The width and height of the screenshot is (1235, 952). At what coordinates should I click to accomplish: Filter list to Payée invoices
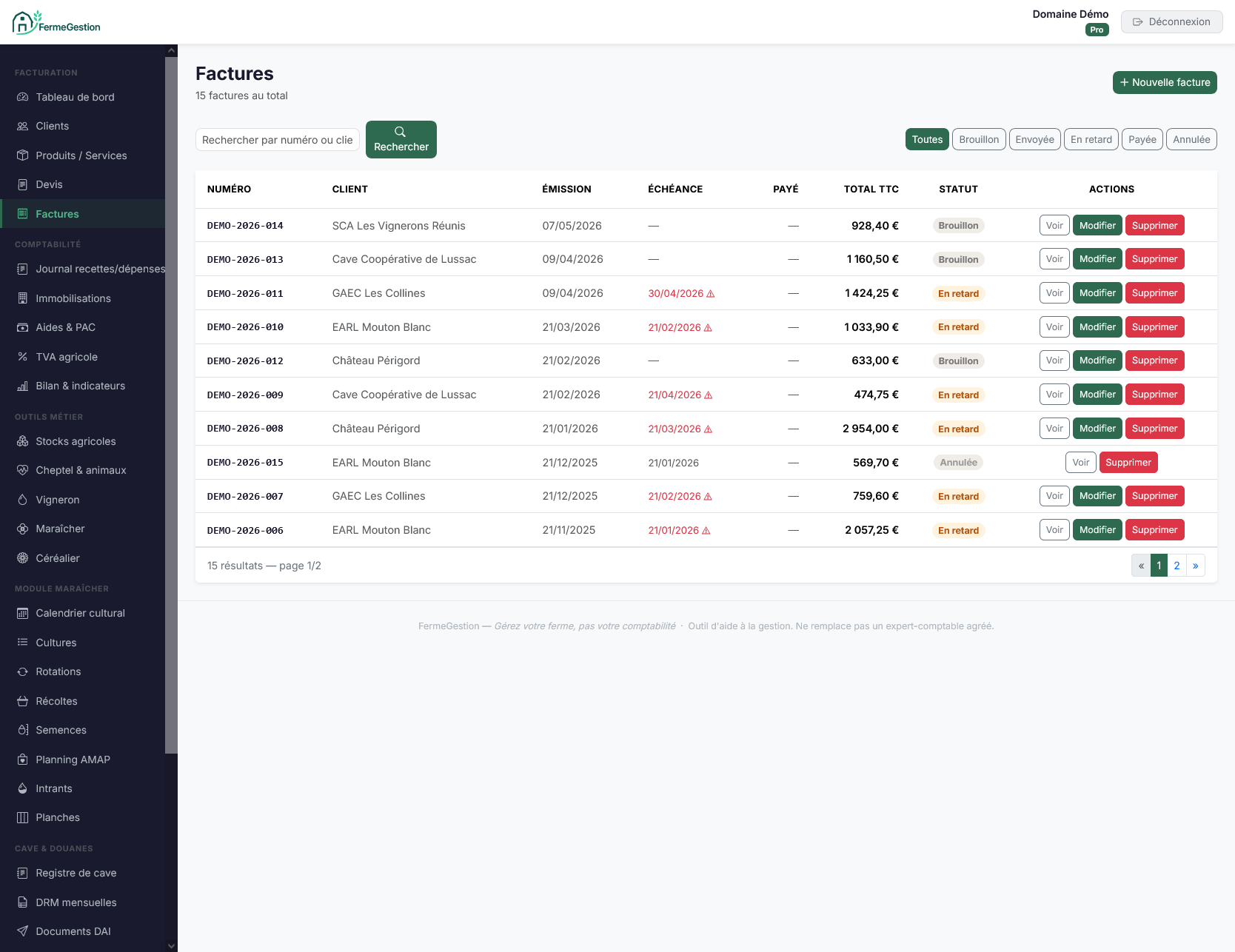pyautogui.click(x=1142, y=139)
